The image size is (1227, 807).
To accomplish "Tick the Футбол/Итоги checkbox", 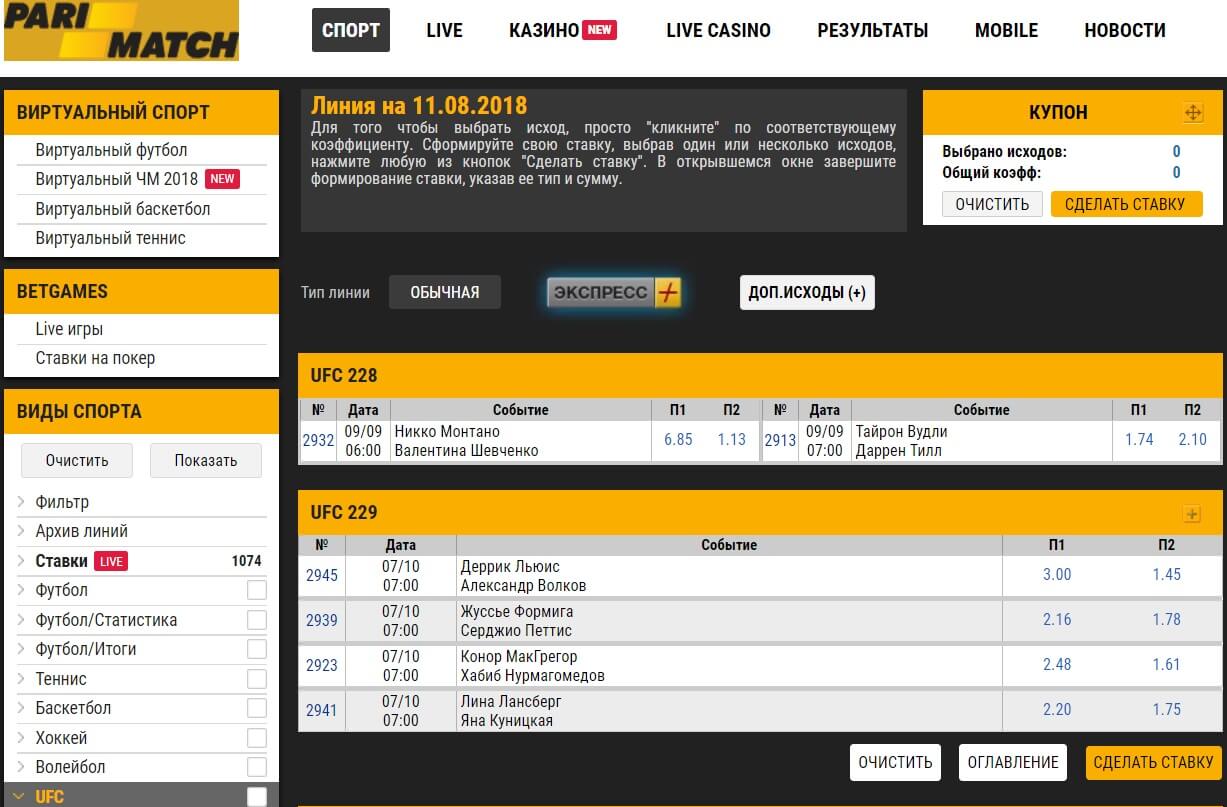I will pyautogui.click(x=257, y=650).
